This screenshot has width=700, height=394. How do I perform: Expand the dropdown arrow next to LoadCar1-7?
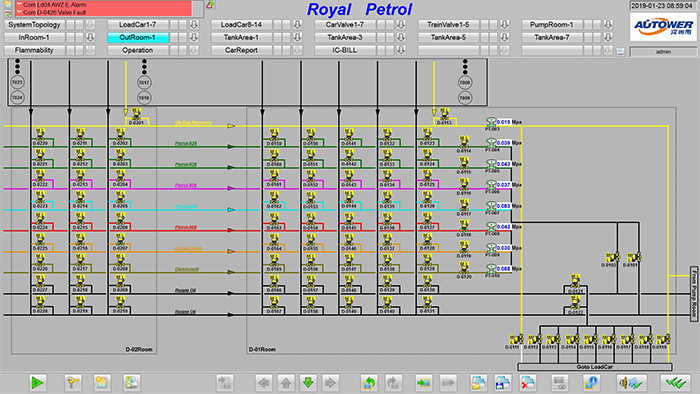click(x=194, y=25)
